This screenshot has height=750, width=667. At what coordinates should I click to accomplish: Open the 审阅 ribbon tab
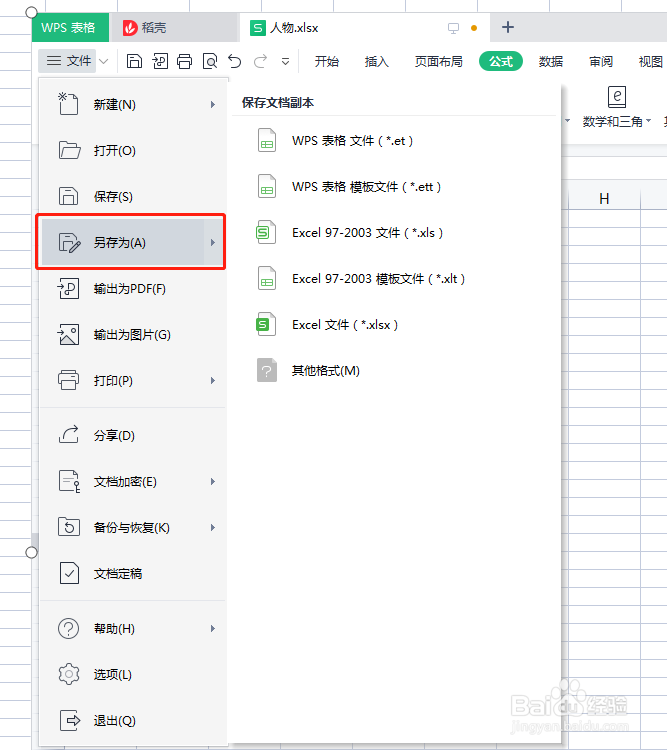click(601, 61)
